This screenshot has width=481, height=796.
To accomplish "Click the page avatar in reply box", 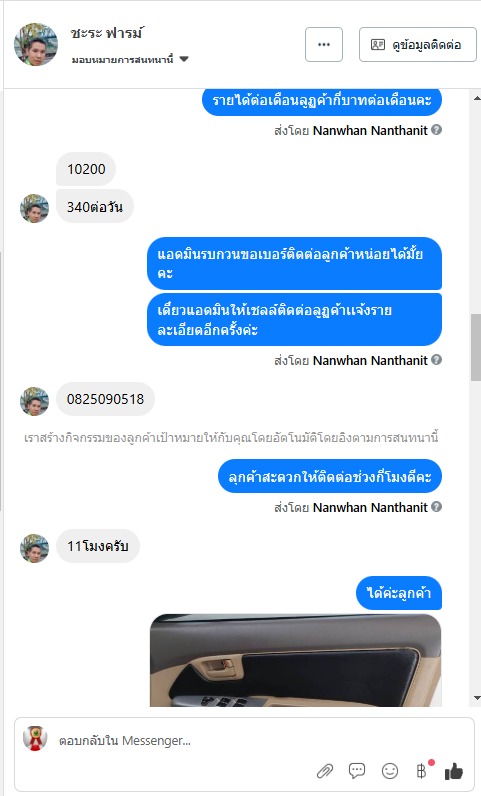I will pos(35,739).
